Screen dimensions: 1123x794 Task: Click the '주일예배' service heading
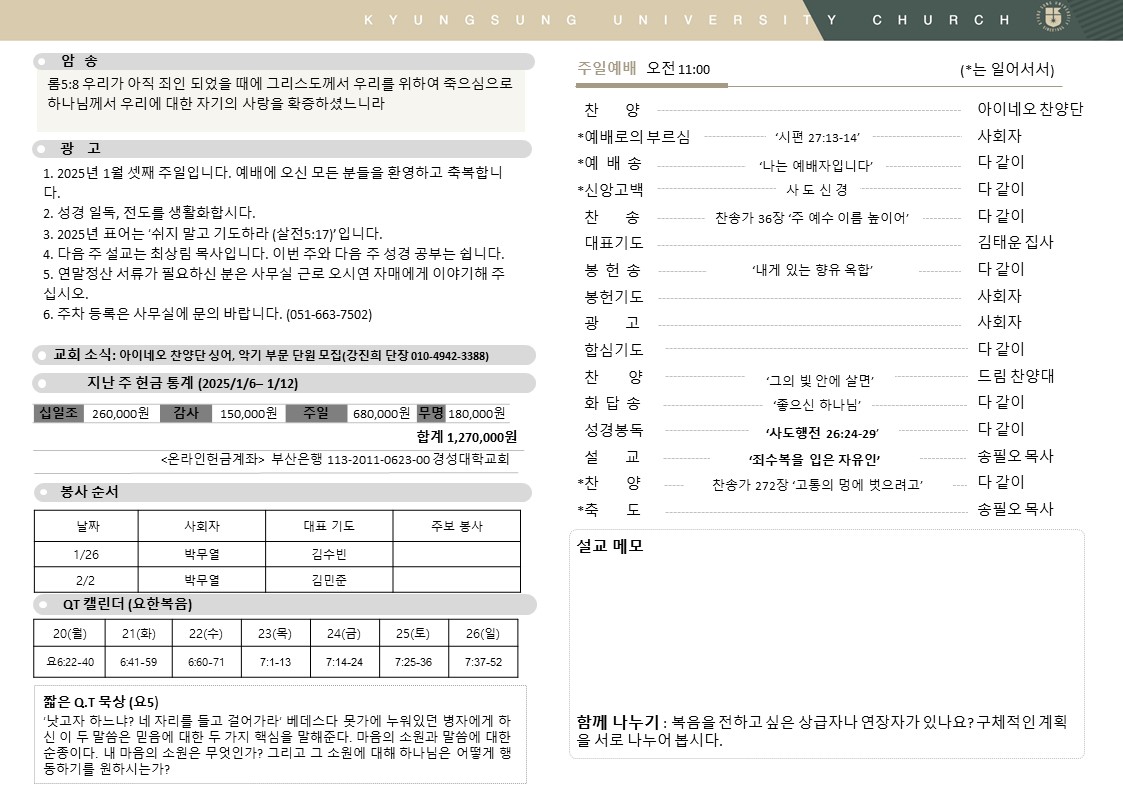click(x=607, y=68)
